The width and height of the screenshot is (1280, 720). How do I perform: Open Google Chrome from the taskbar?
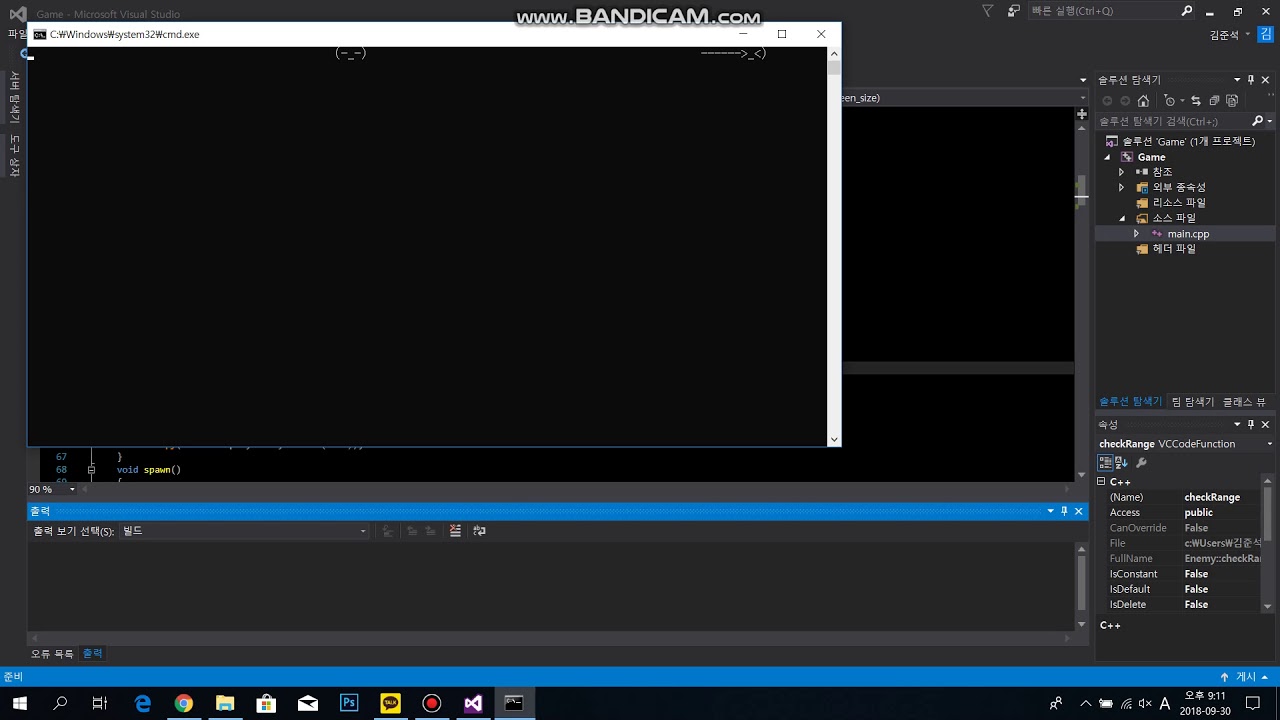pyautogui.click(x=184, y=703)
